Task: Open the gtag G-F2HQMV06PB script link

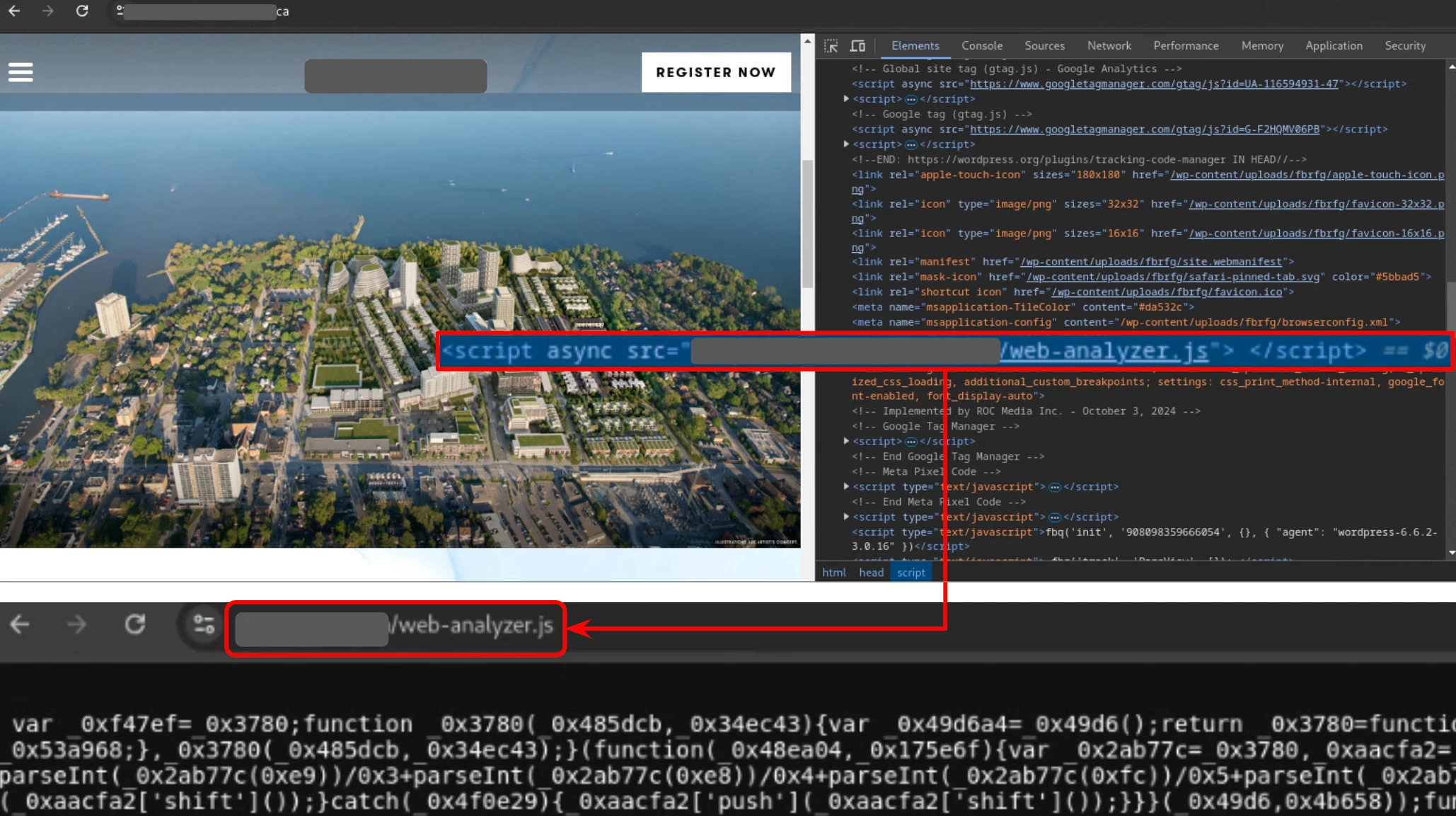Action: 1145,130
